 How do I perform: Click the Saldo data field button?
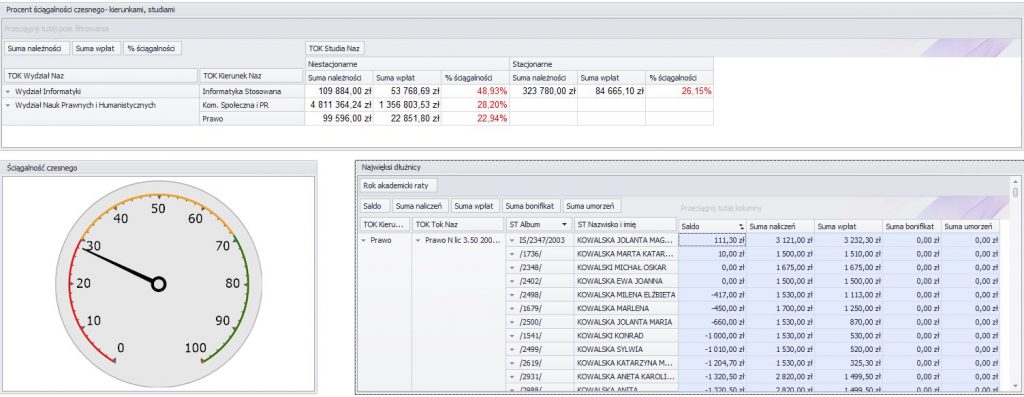(376, 206)
